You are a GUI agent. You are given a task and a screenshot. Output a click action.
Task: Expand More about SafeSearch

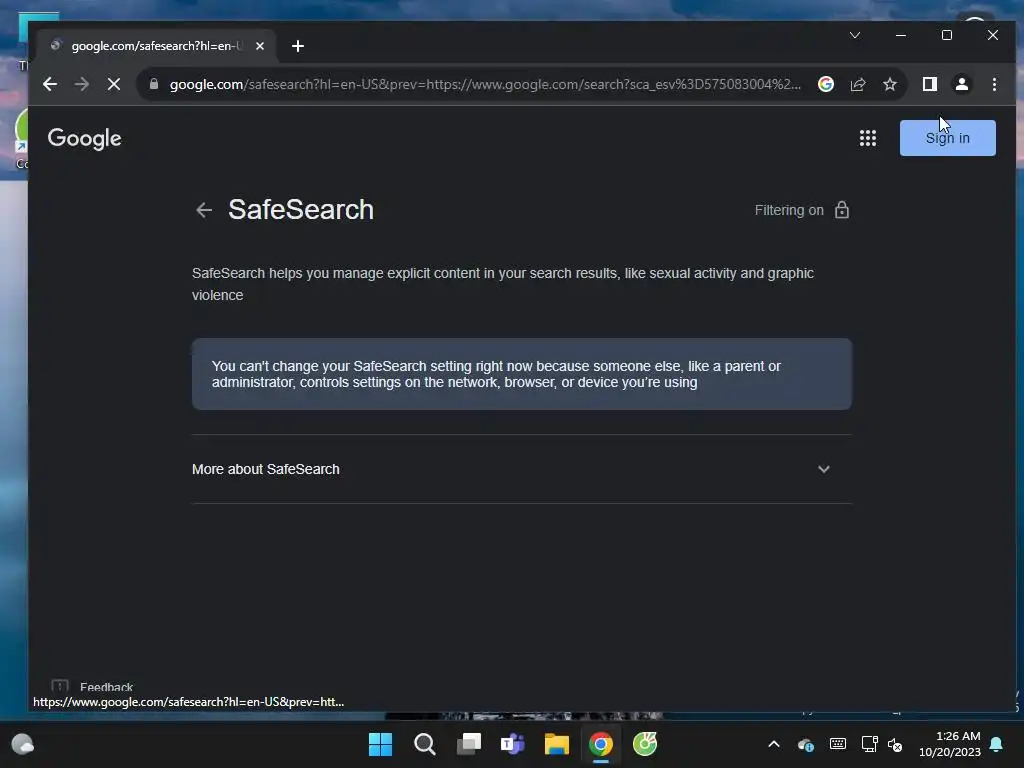[521, 469]
